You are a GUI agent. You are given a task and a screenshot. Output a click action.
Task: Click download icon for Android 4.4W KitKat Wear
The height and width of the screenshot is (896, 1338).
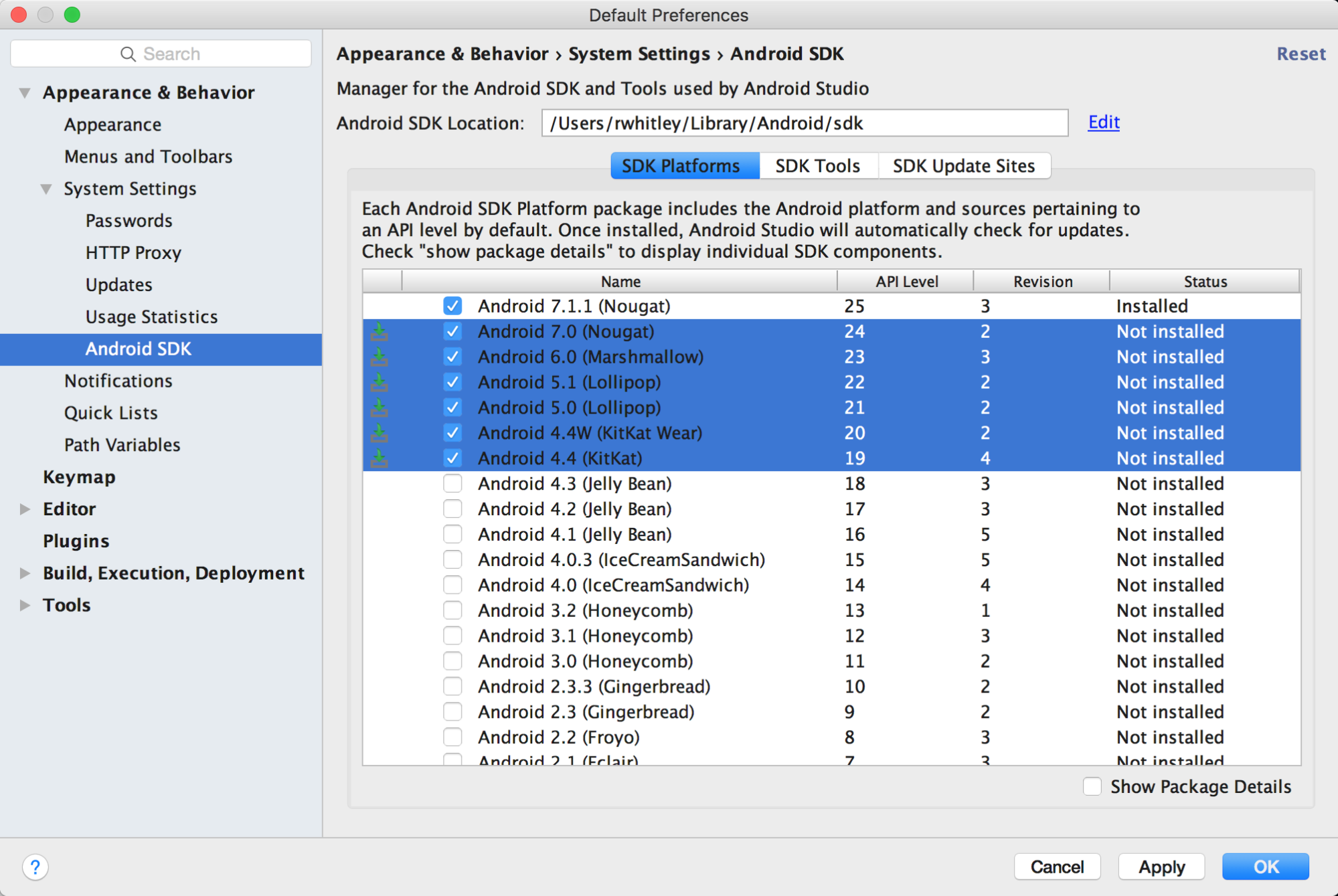tap(380, 433)
